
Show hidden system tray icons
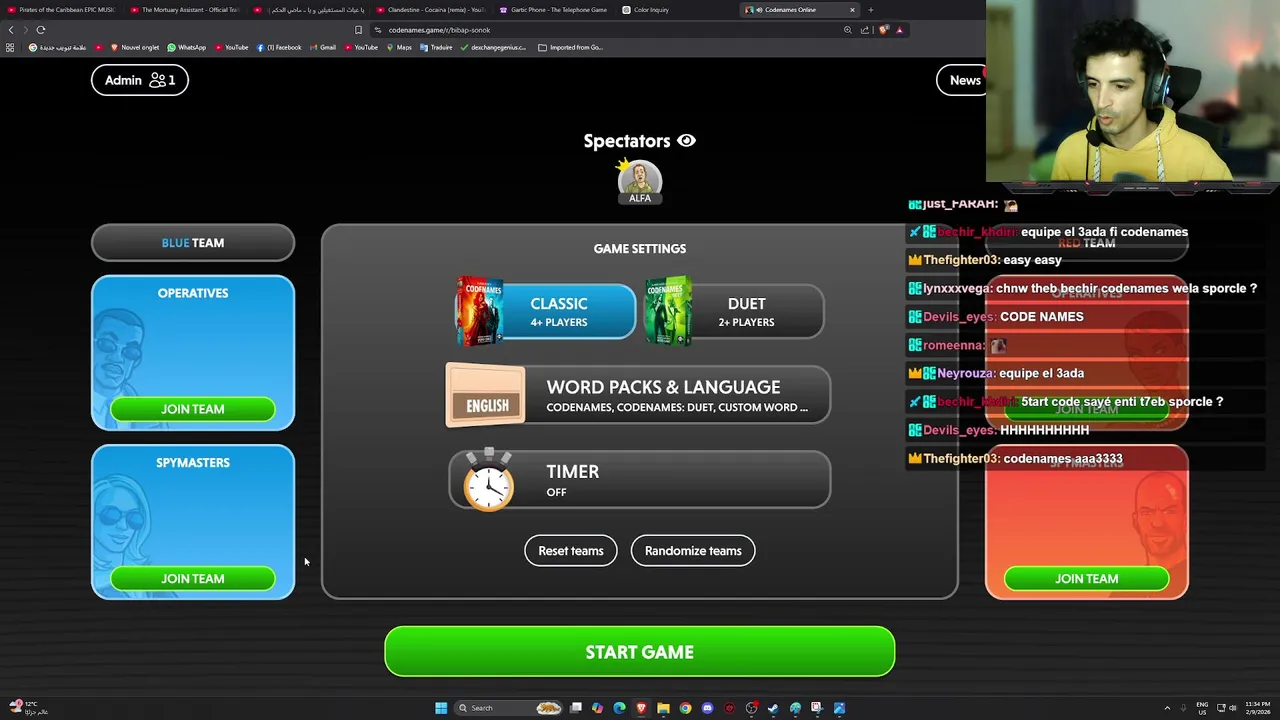(1167, 708)
